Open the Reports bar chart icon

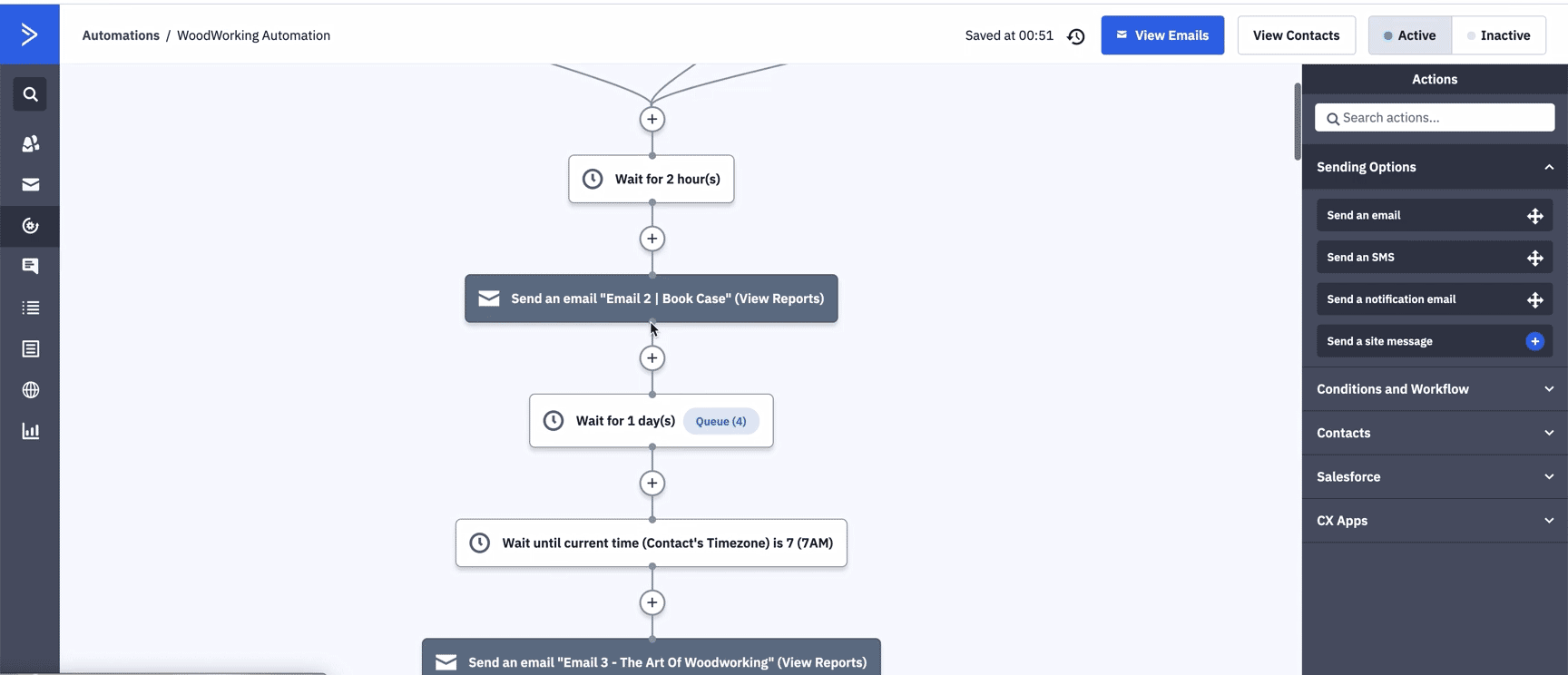tap(30, 431)
